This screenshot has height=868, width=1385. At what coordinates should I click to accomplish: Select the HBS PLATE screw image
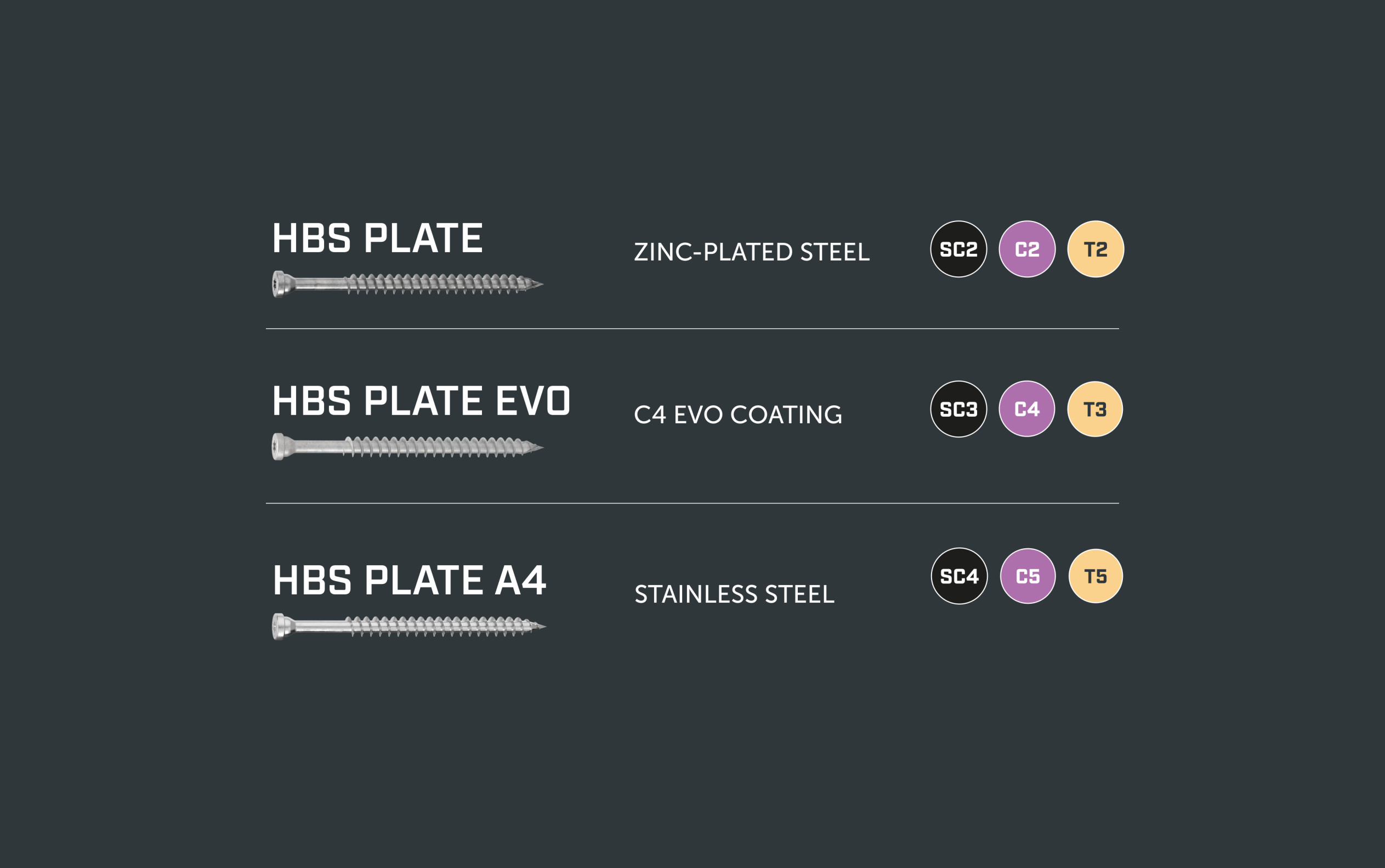pyautogui.click(x=407, y=283)
